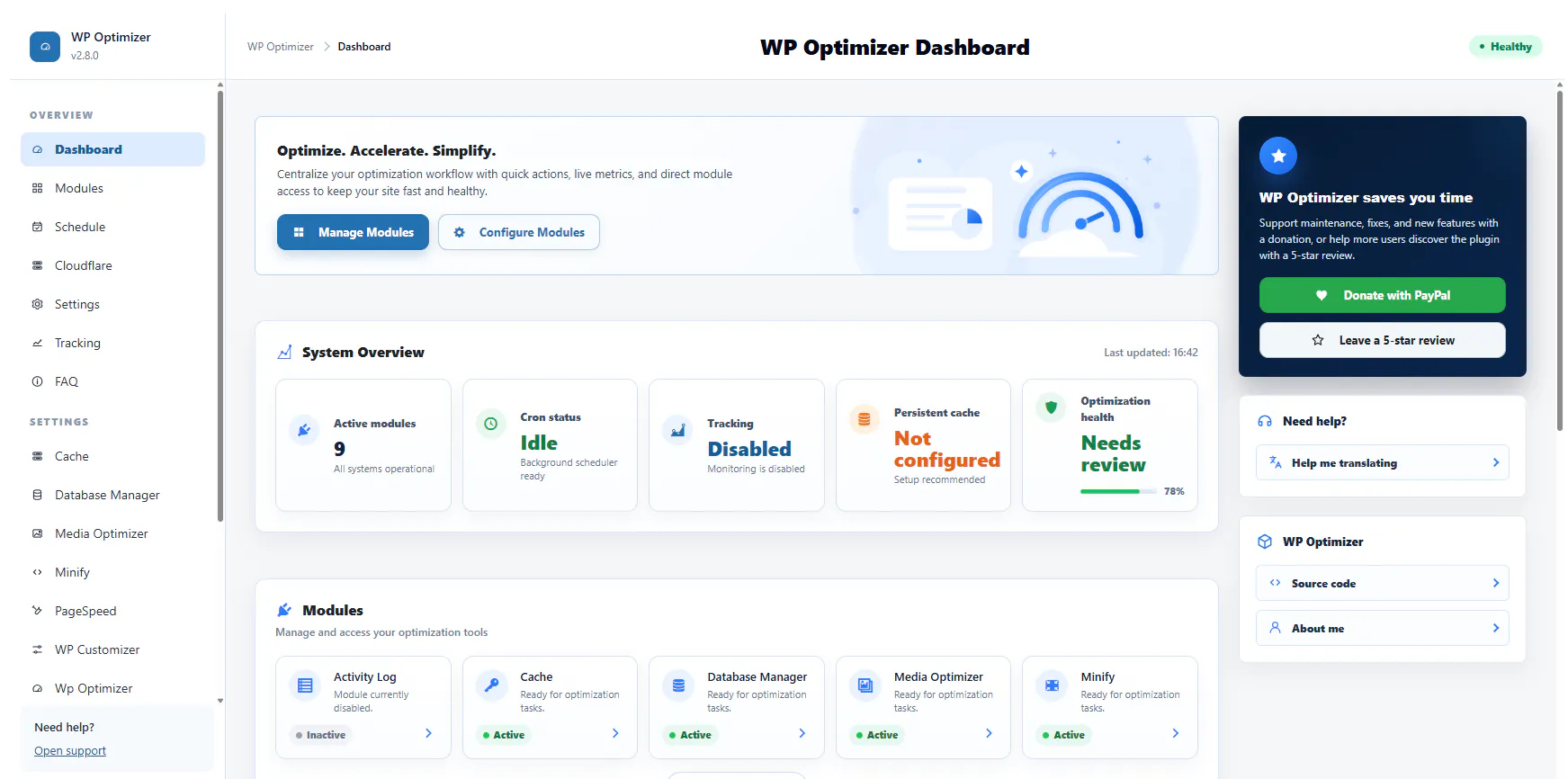Image resolution: width=1568 pixels, height=779 pixels.
Task: Click Leave a 5-star review button
Action: [x=1383, y=340]
